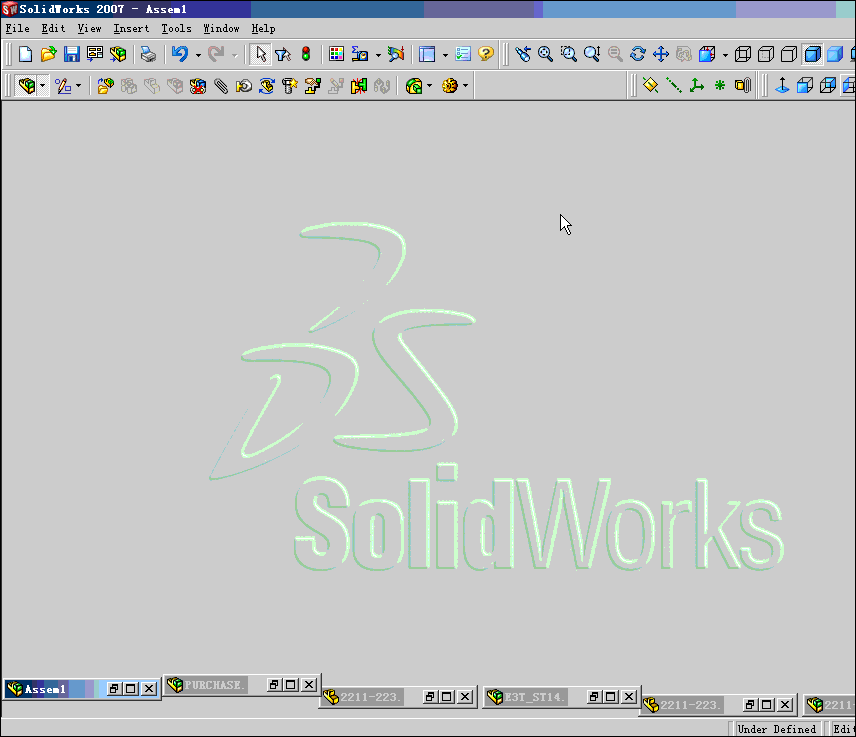Click the Open Component folder icon
Screen dimensions: 856x737
[105, 86]
